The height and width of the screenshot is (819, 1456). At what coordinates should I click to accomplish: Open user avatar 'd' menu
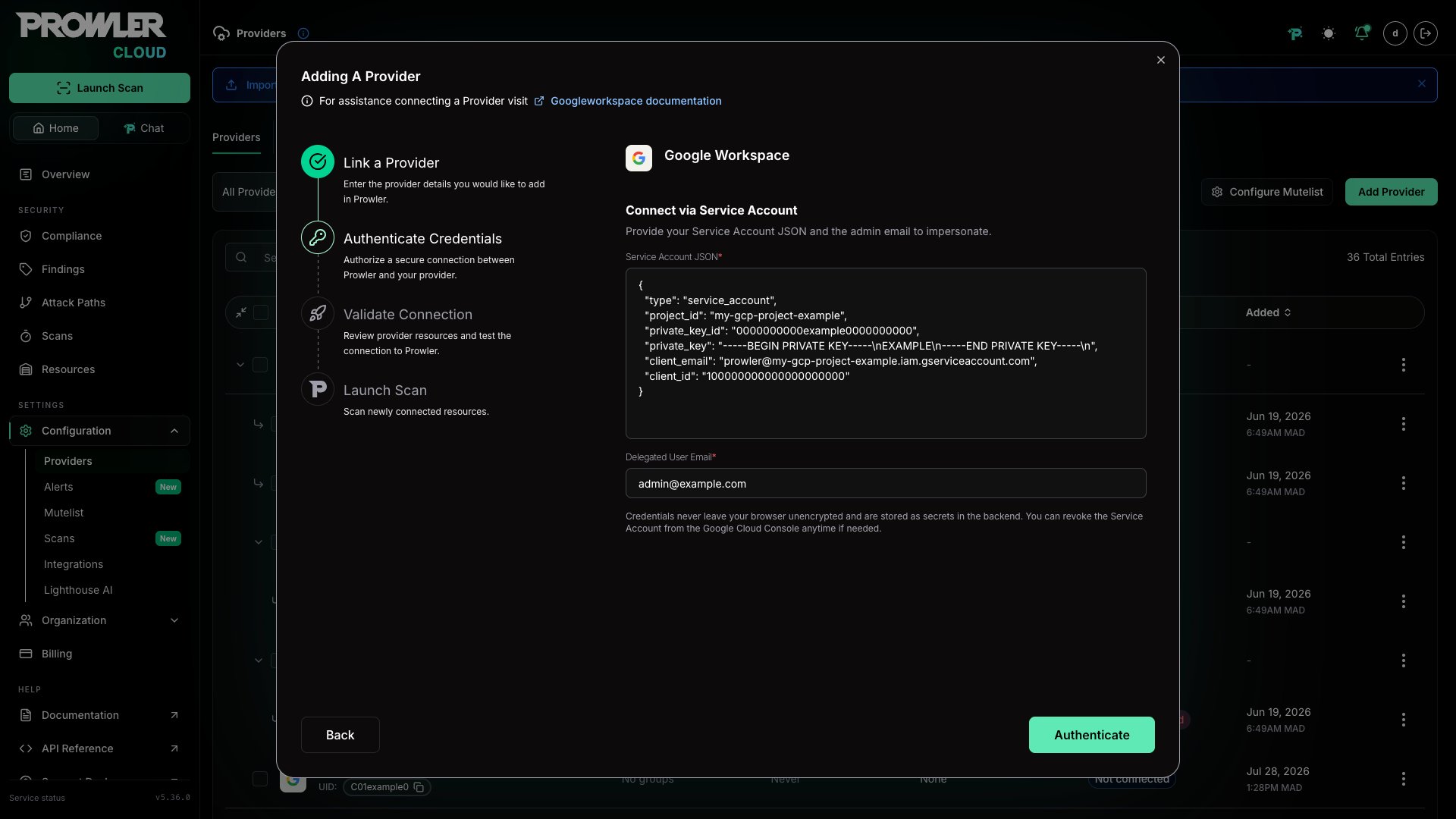[x=1395, y=33]
